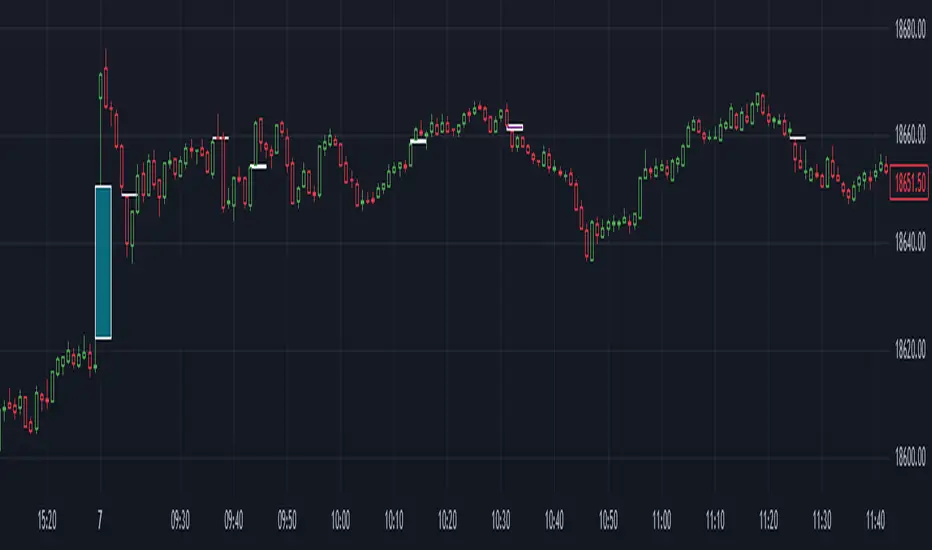Click the 15:20 time axis label
The width and height of the screenshot is (932, 550).
pos(46,520)
